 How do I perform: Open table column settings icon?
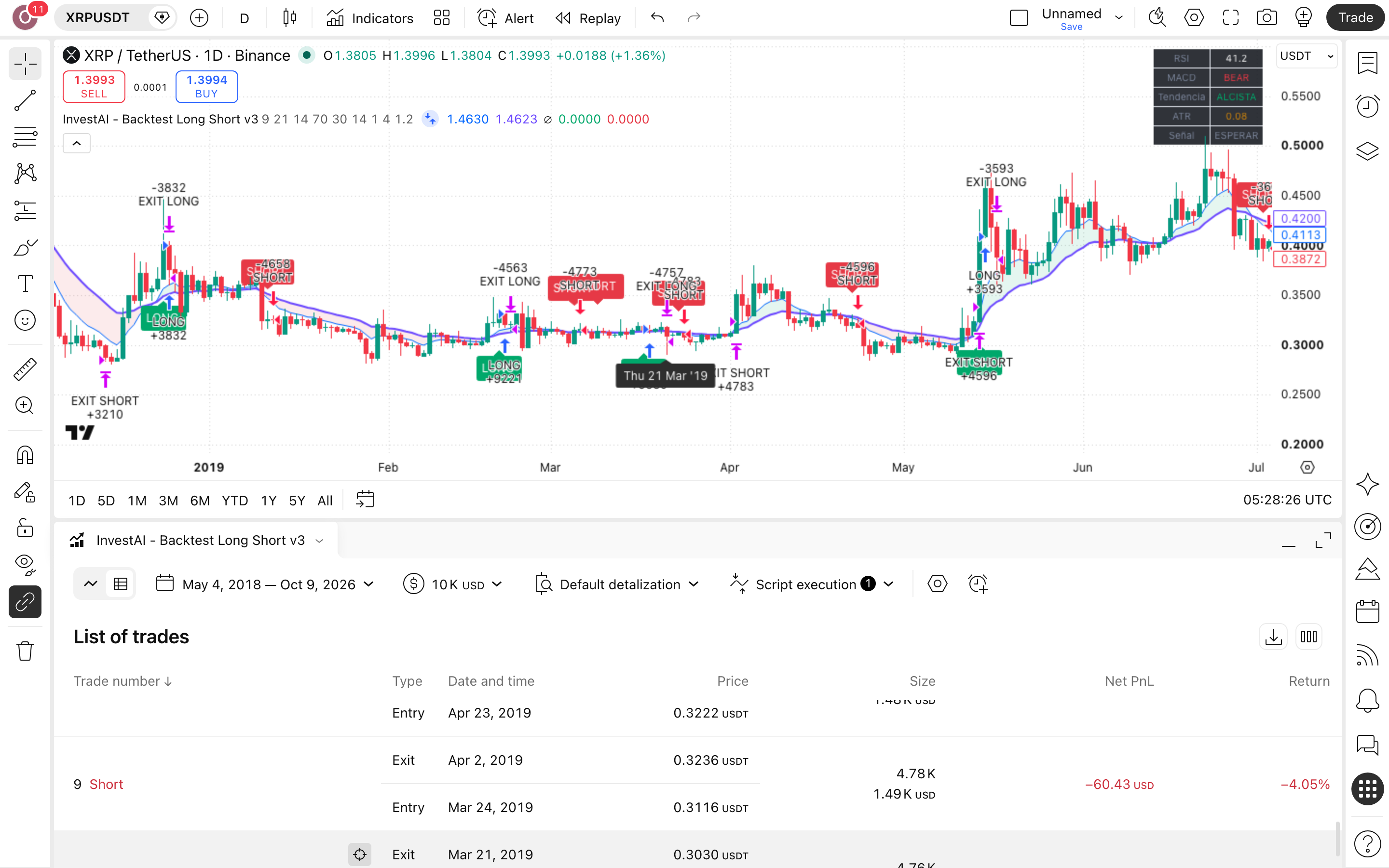[x=1308, y=637]
